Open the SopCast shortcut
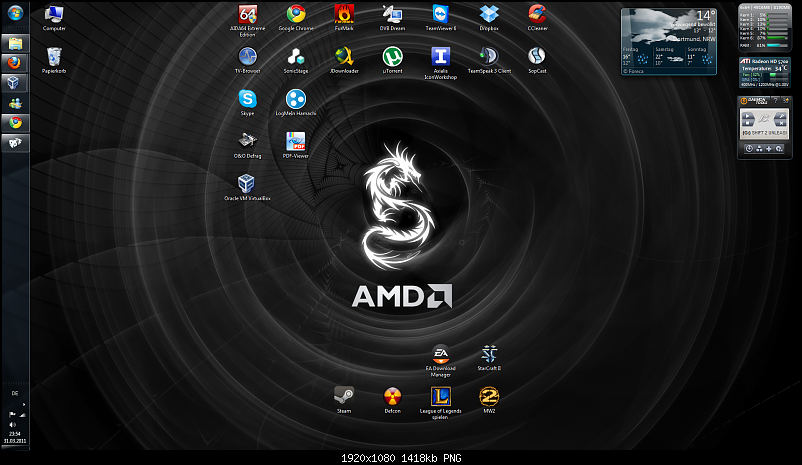The height and width of the screenshot is (465, 802). (x=537, y=61)
